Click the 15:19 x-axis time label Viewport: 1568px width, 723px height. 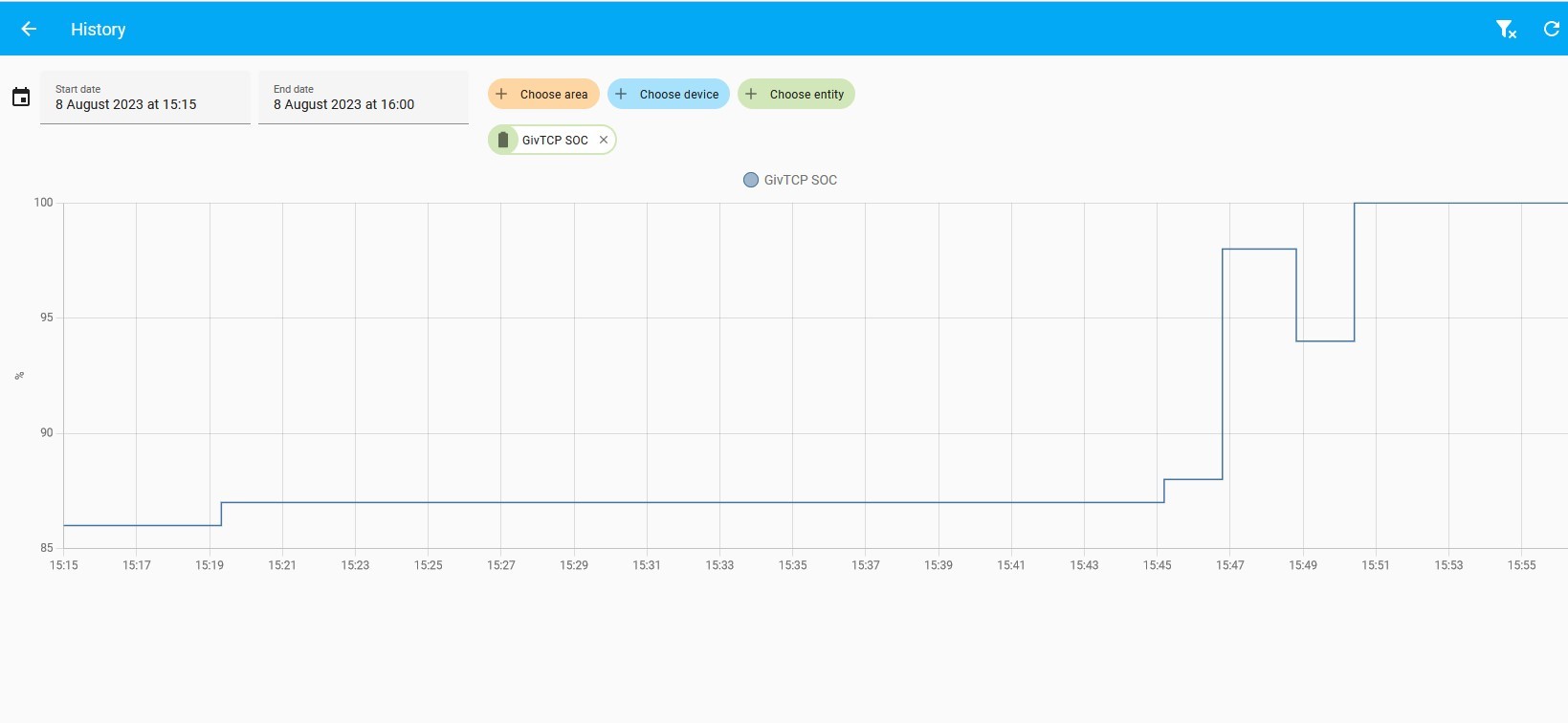point(210,565)
